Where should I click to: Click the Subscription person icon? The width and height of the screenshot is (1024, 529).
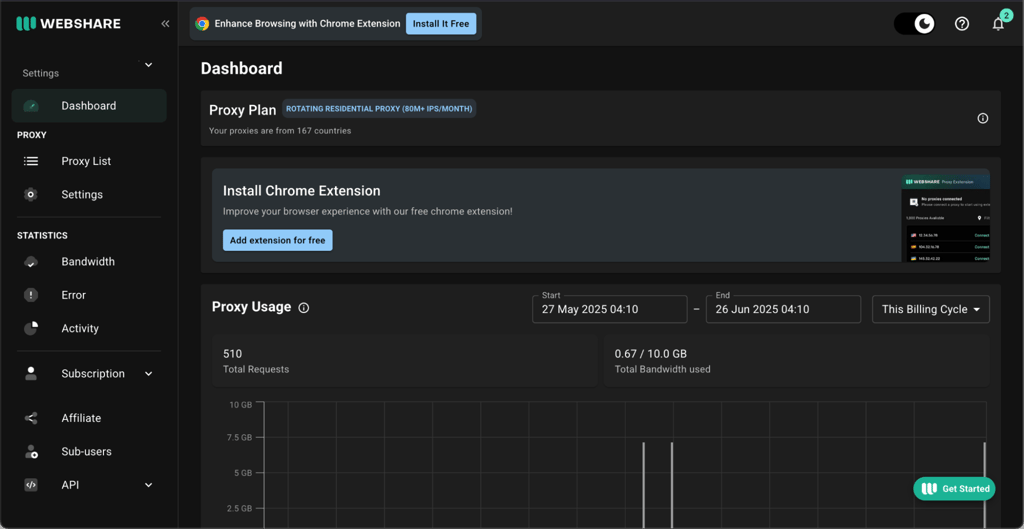(x=31, y=374)
